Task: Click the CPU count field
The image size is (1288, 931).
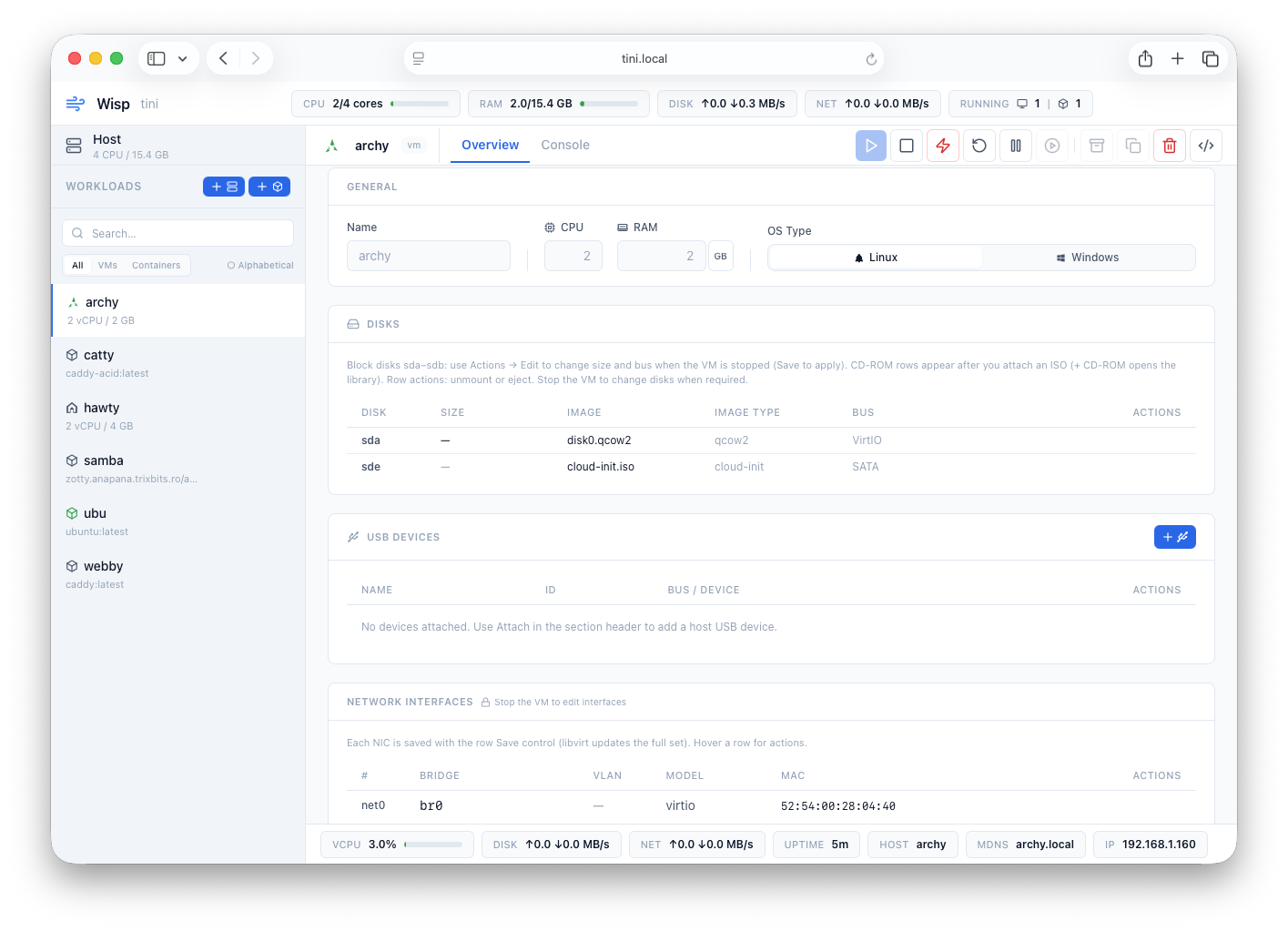Action: 573,256
